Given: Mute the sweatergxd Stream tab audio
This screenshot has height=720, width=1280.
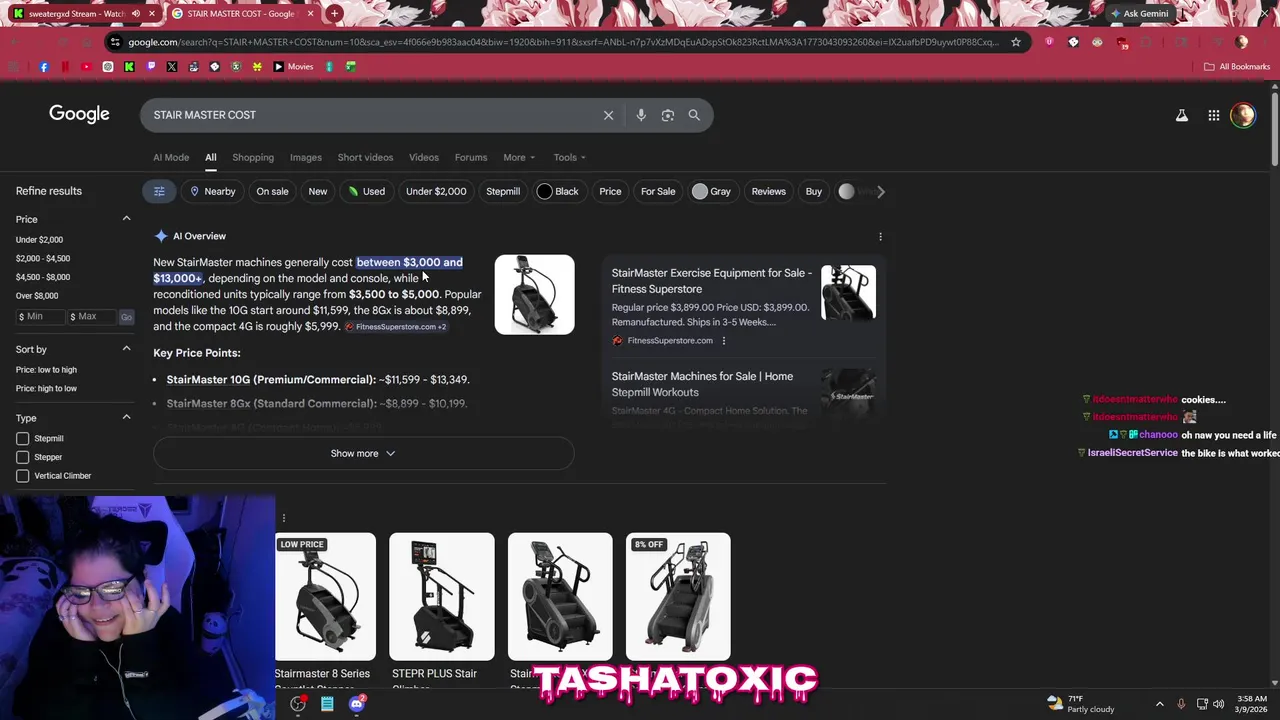Looking at the screenshot, I should [136, 14].
